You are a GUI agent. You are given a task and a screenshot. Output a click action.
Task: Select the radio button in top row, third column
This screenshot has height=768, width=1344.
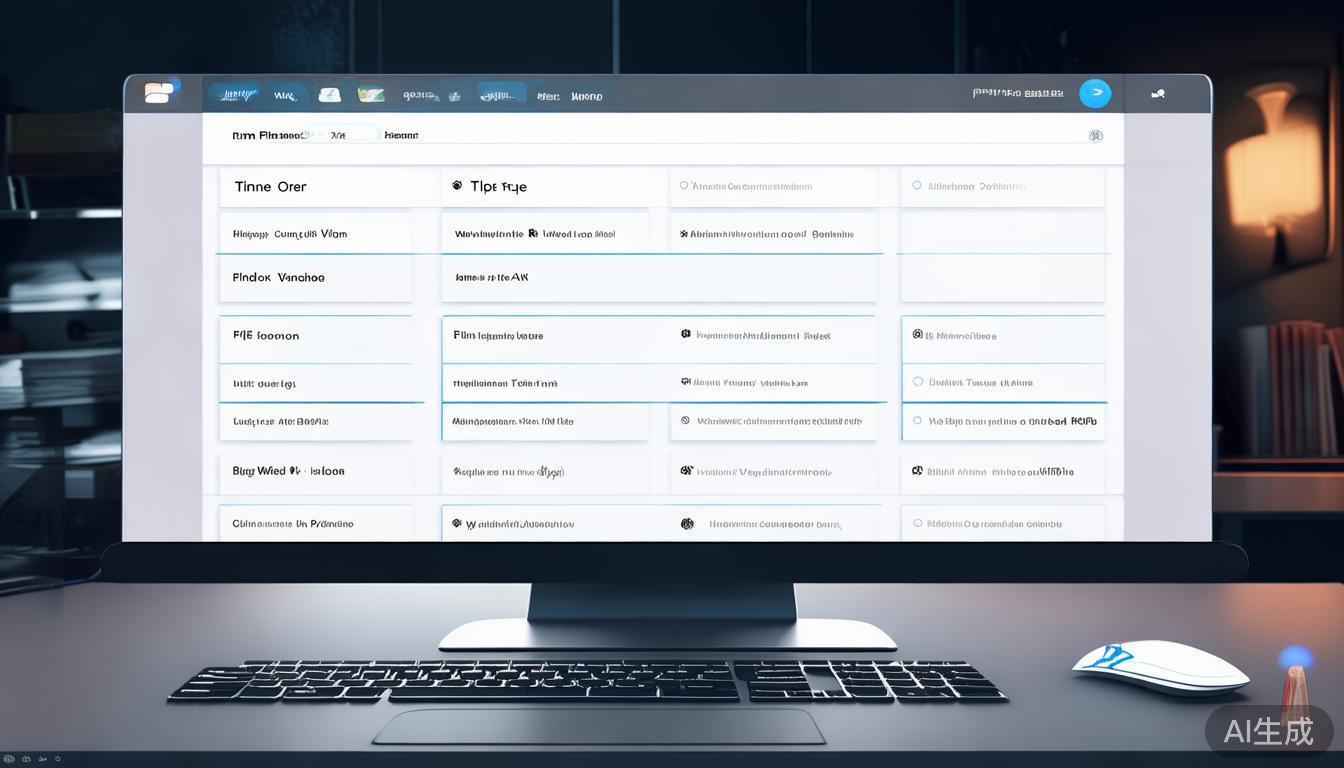coord(684,186)
